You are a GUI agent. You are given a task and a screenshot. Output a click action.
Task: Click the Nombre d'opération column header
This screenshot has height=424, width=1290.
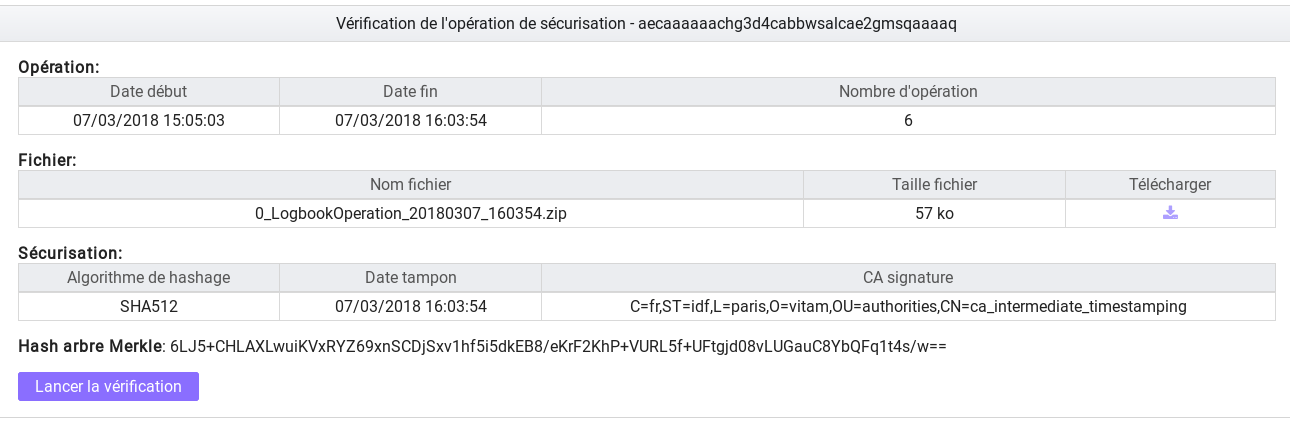coord(908,91)
